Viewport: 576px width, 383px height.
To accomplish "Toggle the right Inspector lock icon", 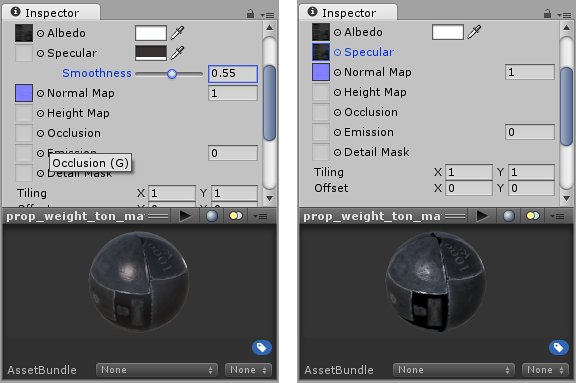I will tap(547, 14).
